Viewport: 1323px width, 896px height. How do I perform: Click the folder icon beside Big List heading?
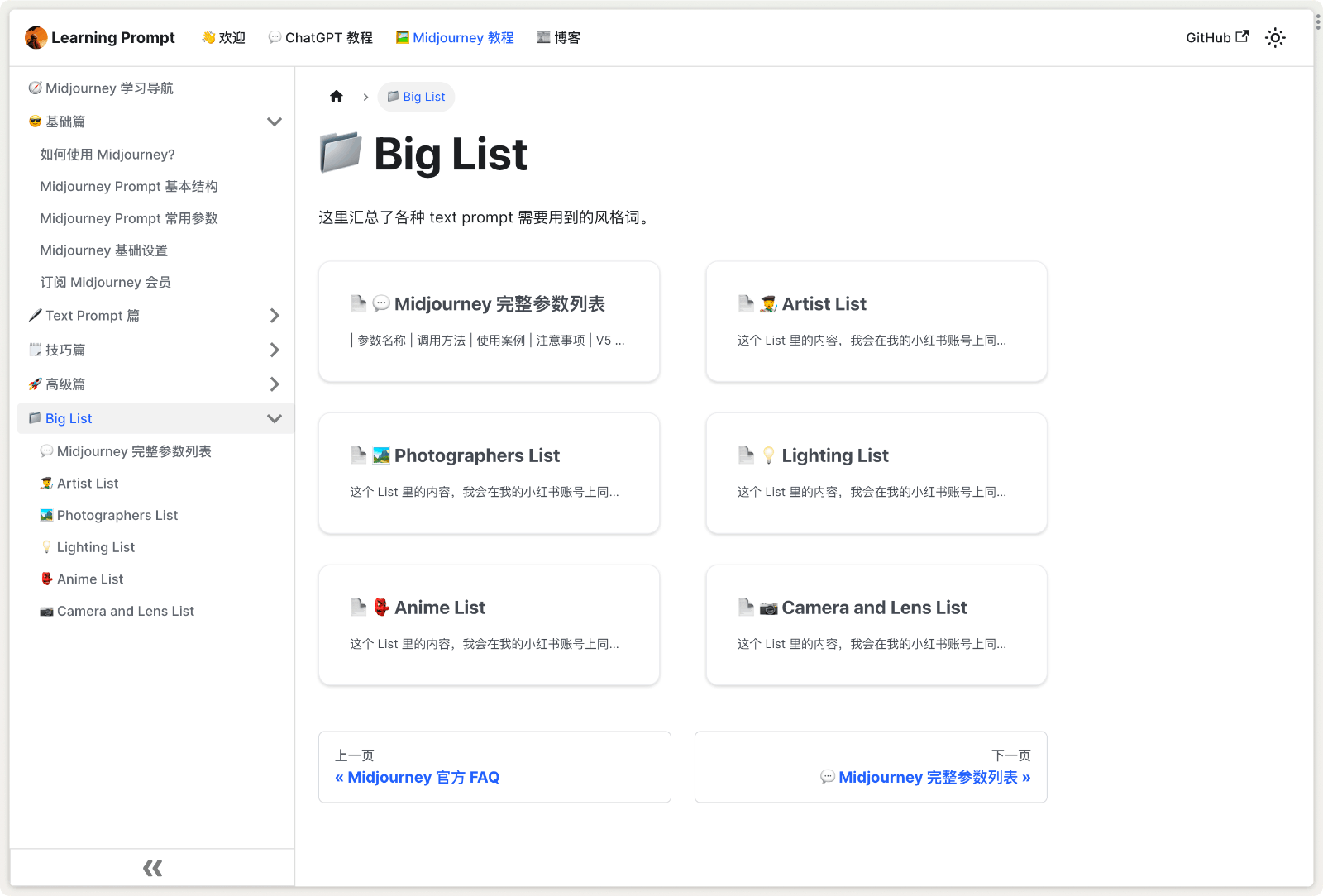click(x=341, y=152)
